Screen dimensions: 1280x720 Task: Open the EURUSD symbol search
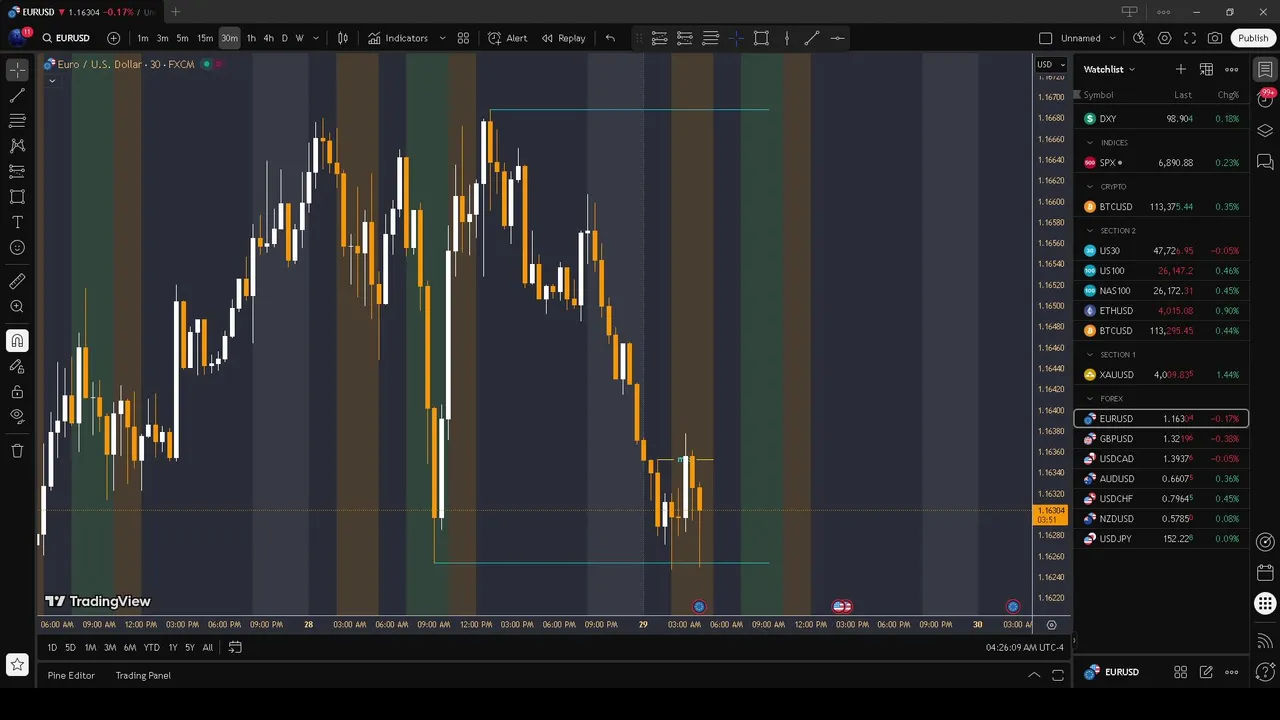[x=66, y=38]
